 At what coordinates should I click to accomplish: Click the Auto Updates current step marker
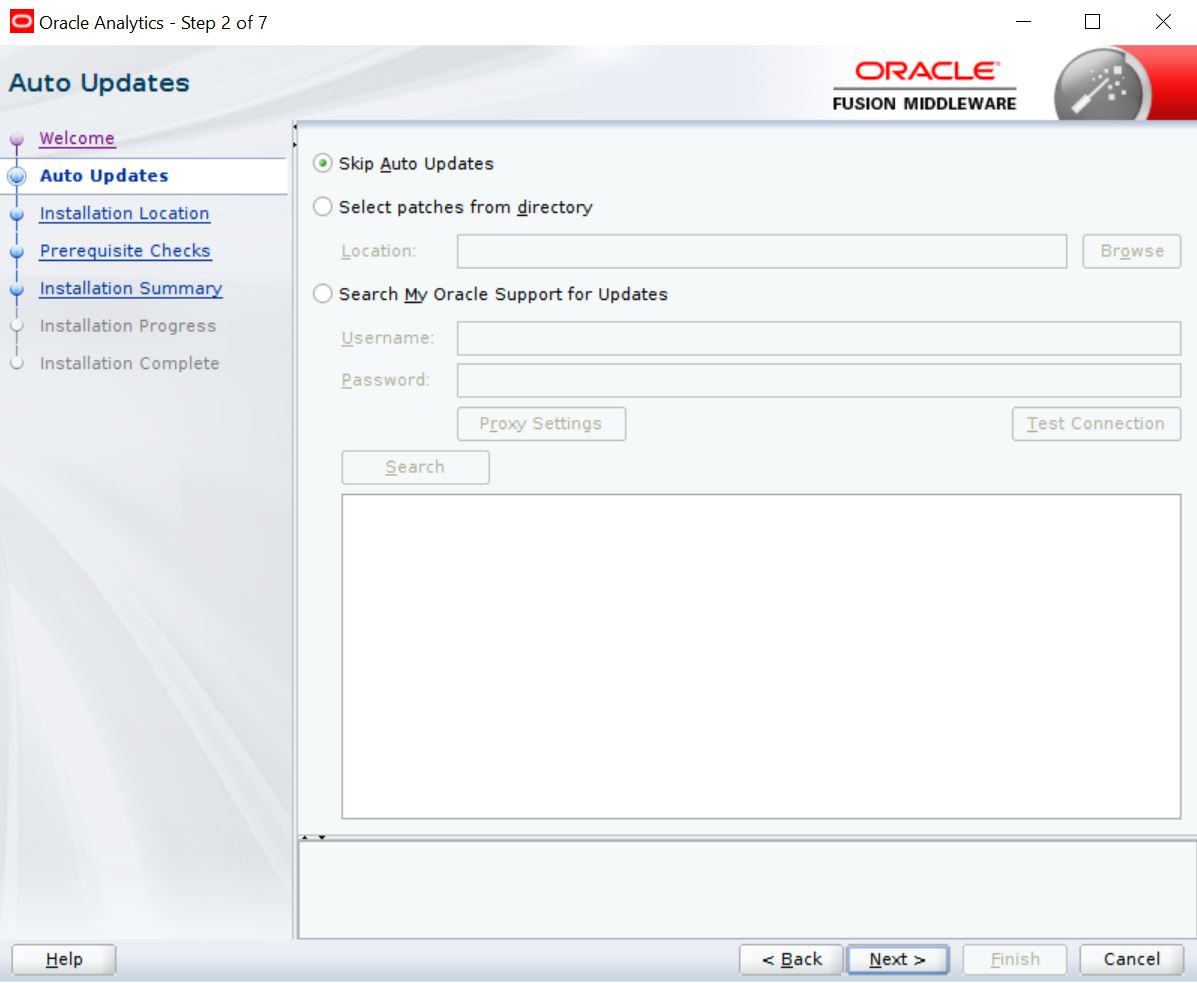coord(16,176)
